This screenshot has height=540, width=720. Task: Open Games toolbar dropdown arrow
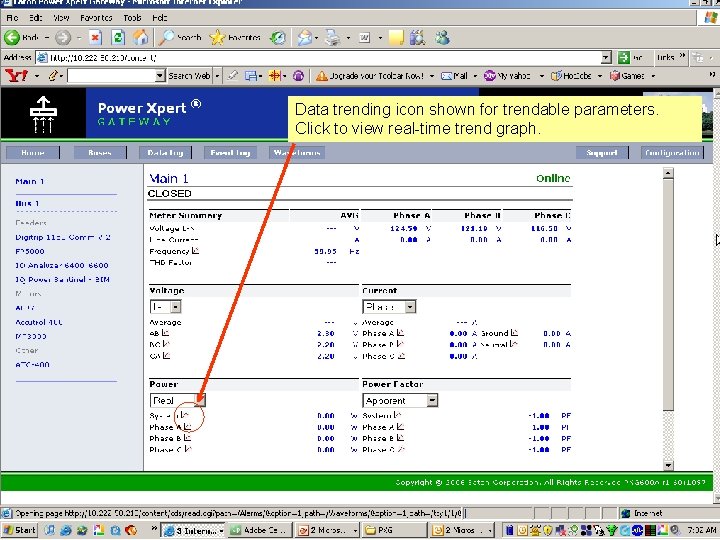(x=653, y=76)
